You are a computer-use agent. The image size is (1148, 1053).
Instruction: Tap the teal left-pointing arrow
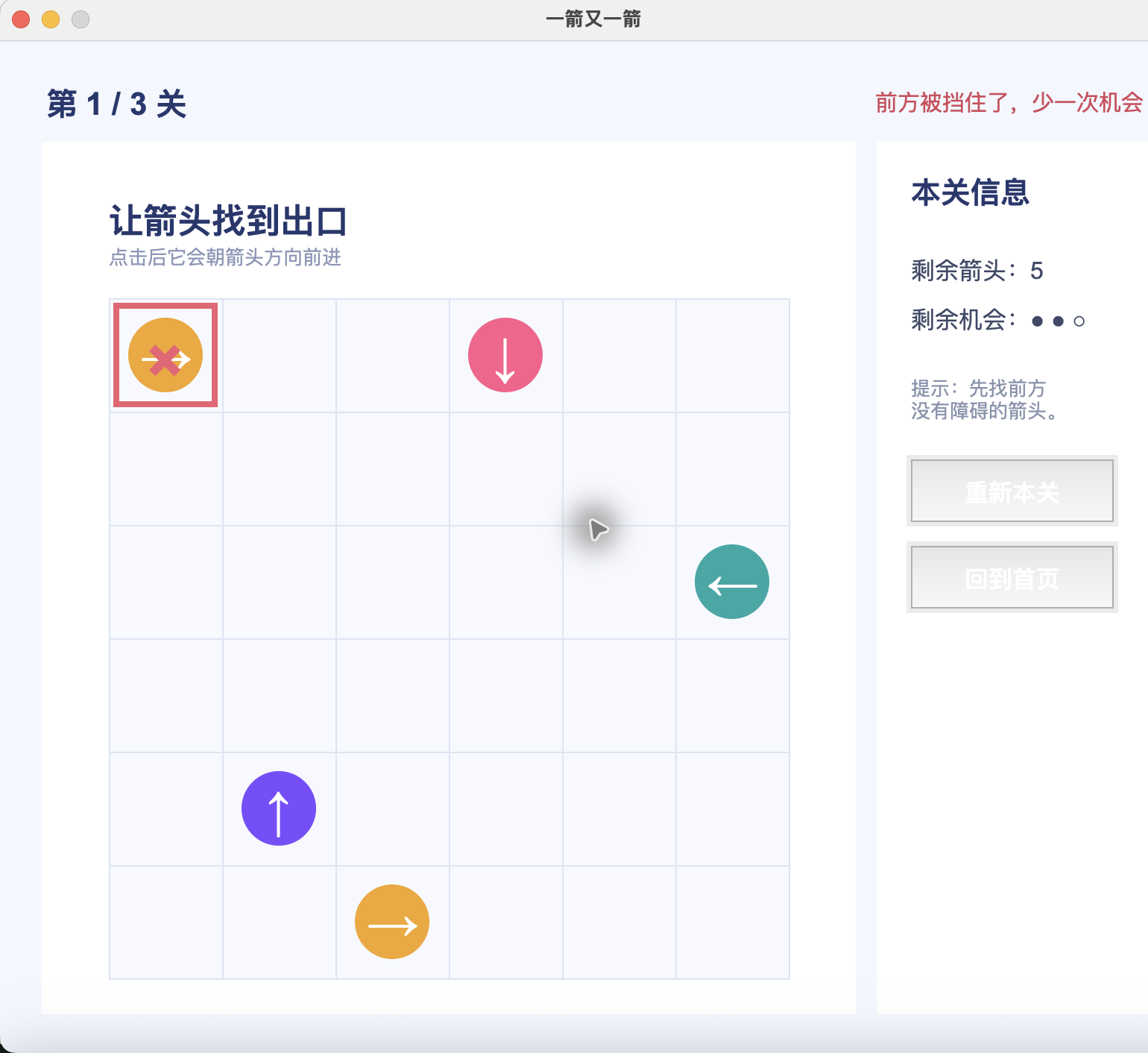coord(732,582)
